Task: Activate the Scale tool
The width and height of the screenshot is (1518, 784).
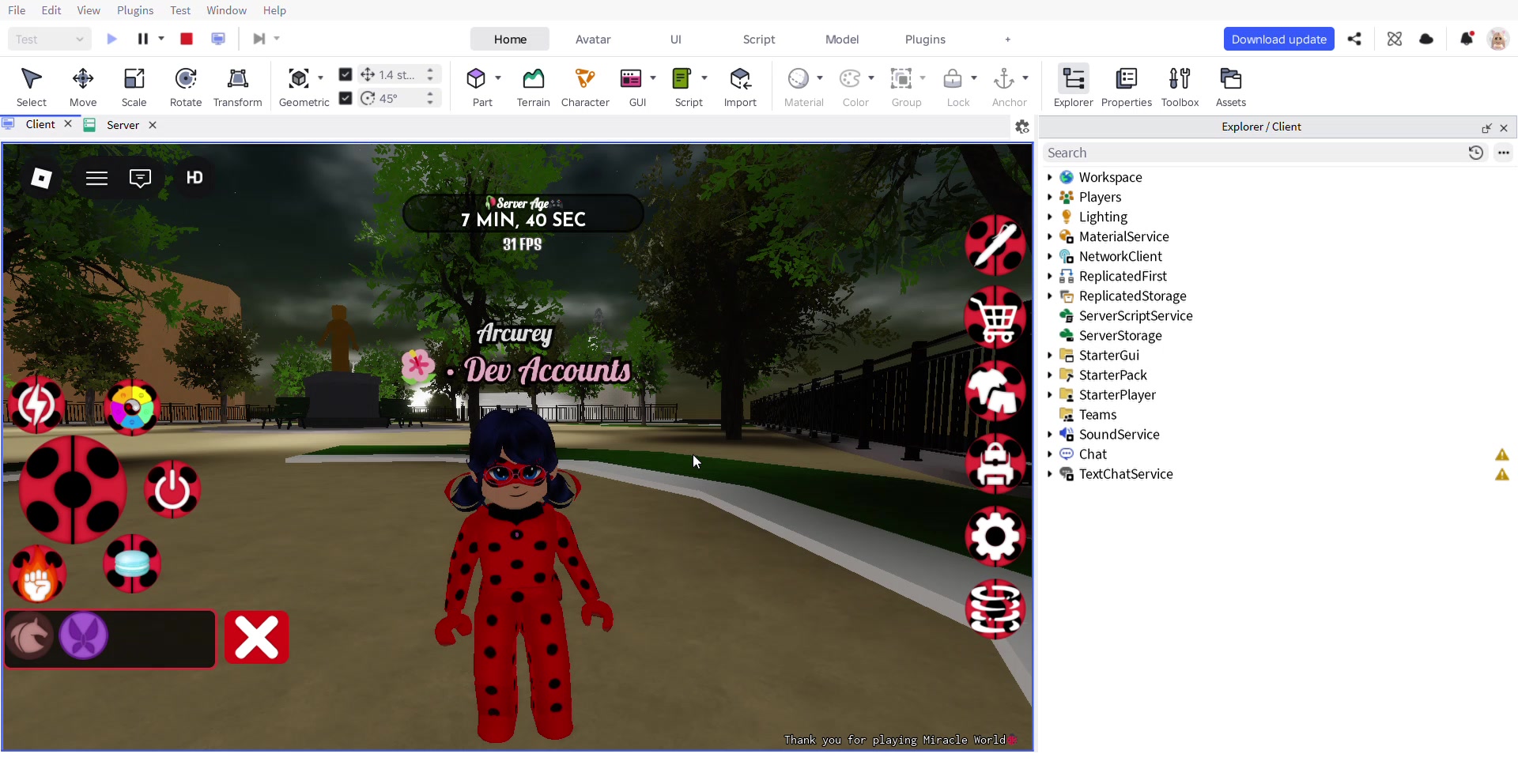Action: (134, 87)
